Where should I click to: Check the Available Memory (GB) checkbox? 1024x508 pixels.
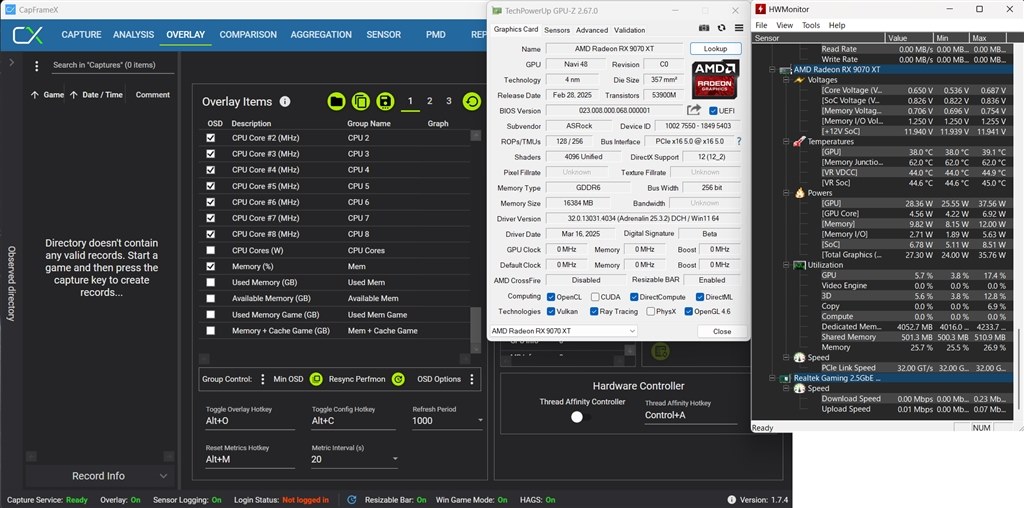(210, 298)
